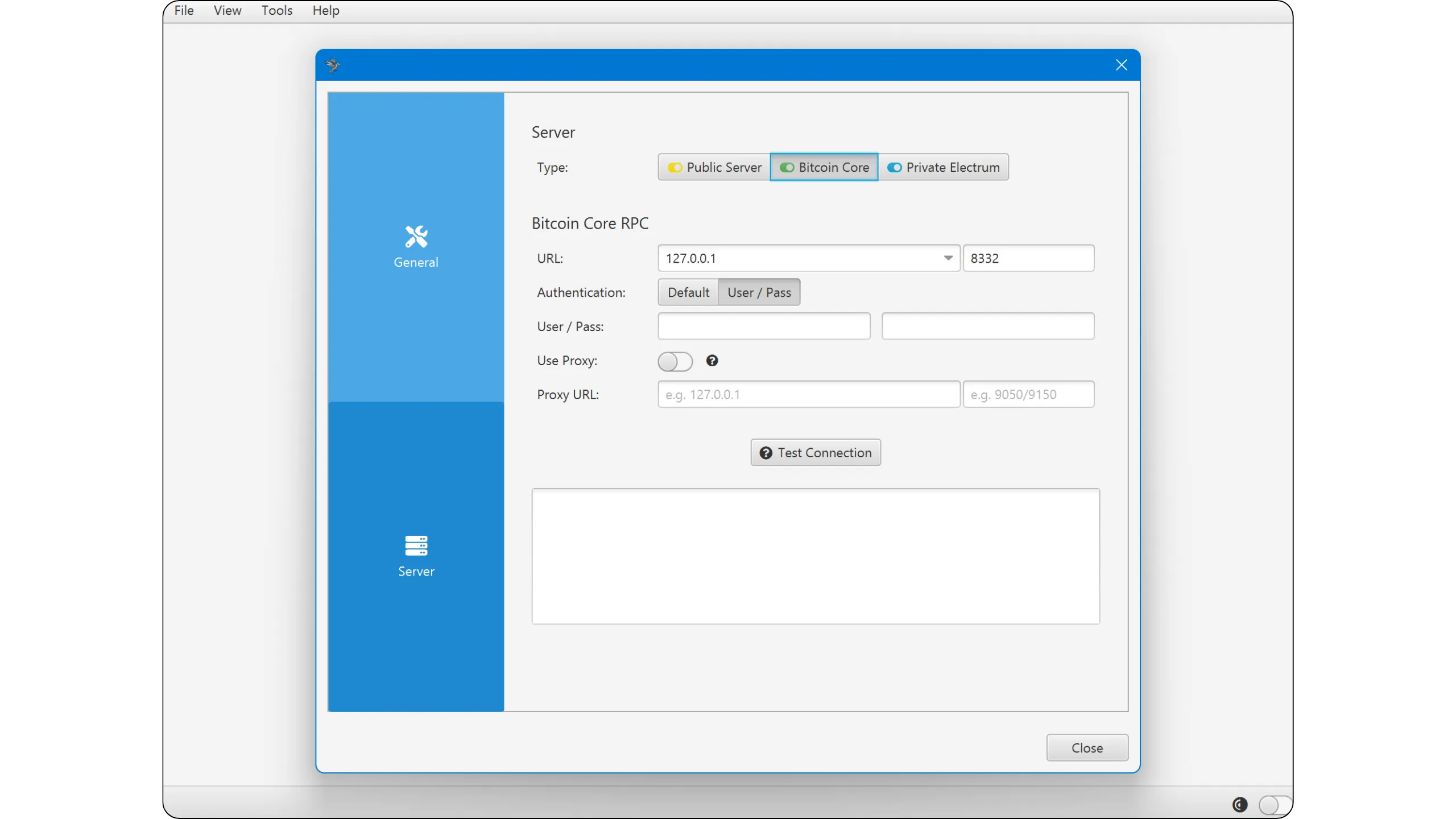This screenshot has height=819, width=1456.
Task: Choose the Public Server type
Action: 714,167
